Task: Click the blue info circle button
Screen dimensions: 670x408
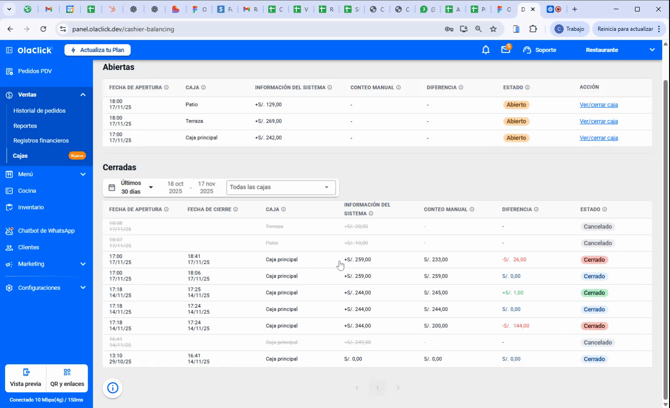Action: click(113, 388)
